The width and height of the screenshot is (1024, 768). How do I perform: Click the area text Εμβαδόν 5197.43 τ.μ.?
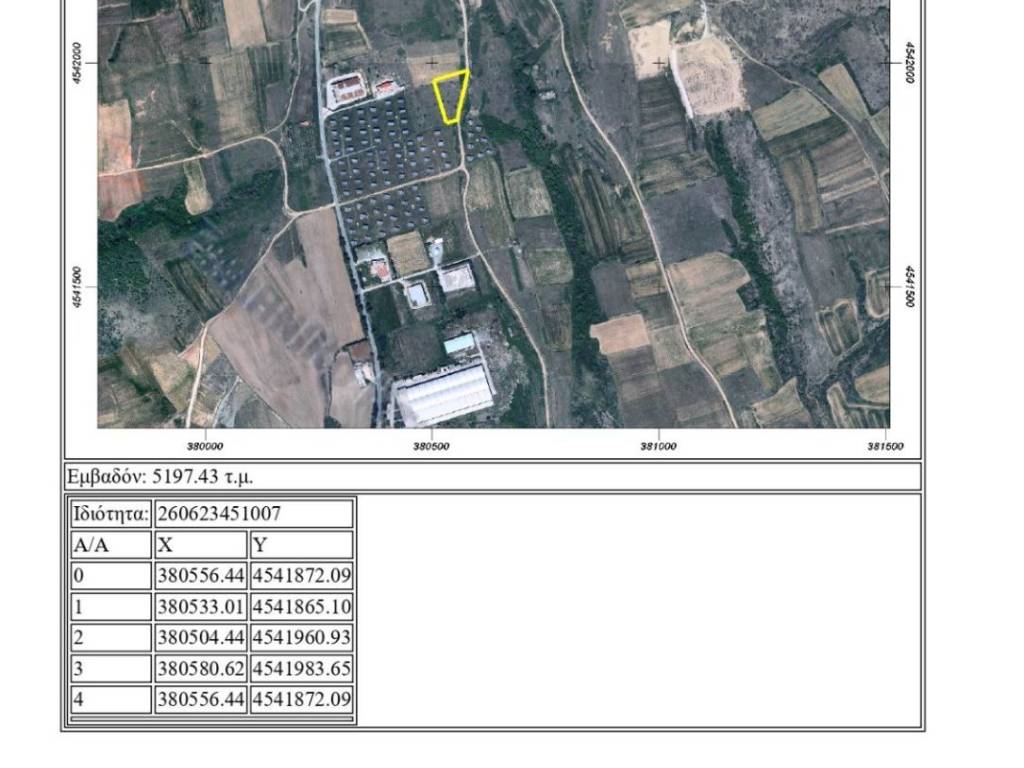(166, 476)
